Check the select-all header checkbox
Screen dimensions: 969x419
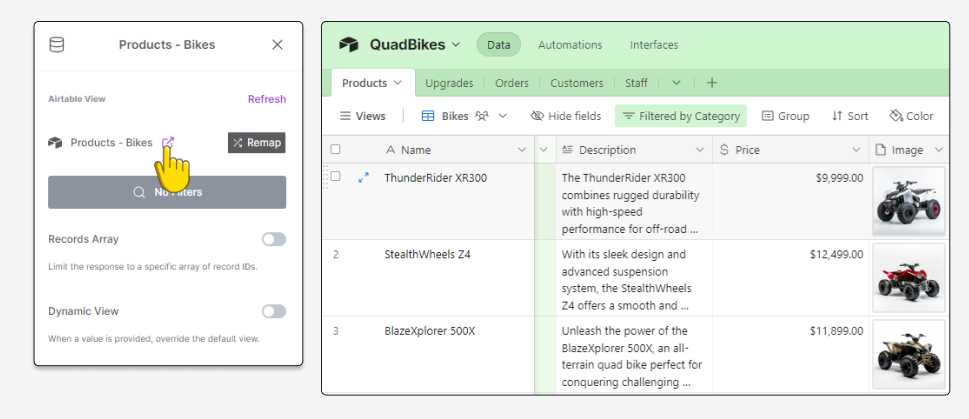click(335, 149)
